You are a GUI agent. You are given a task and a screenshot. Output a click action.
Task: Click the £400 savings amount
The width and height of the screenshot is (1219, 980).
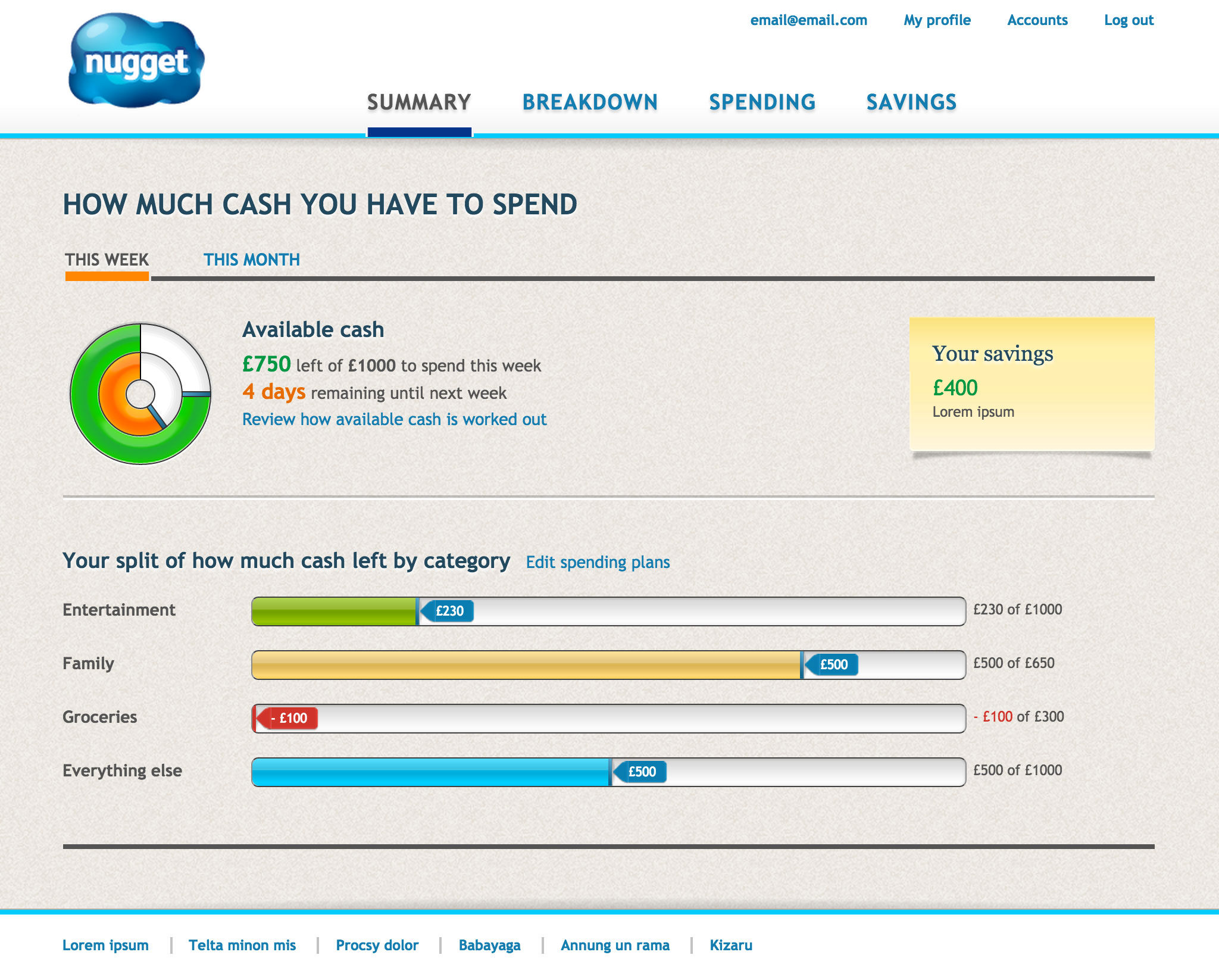click(x=955, y=388)
